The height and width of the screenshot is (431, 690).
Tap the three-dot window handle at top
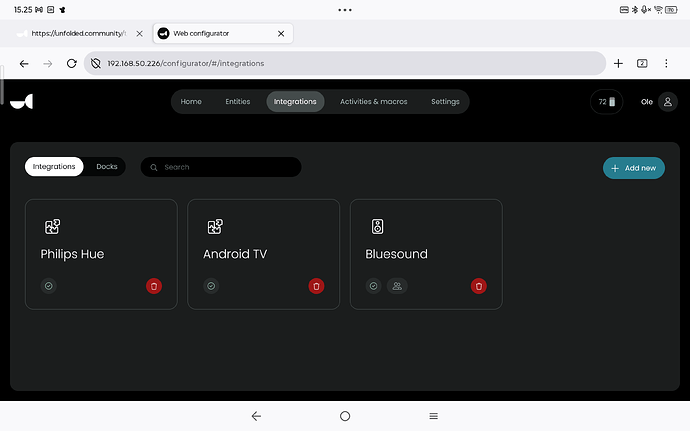(x=345, y=10)
